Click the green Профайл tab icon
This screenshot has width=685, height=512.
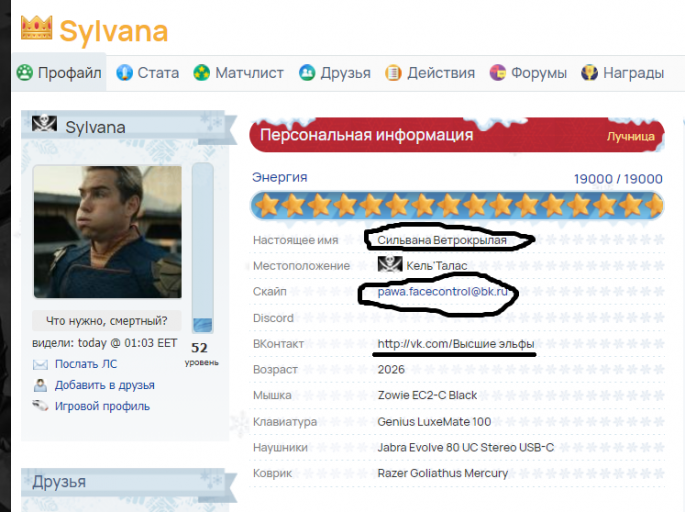coord(25,73)
